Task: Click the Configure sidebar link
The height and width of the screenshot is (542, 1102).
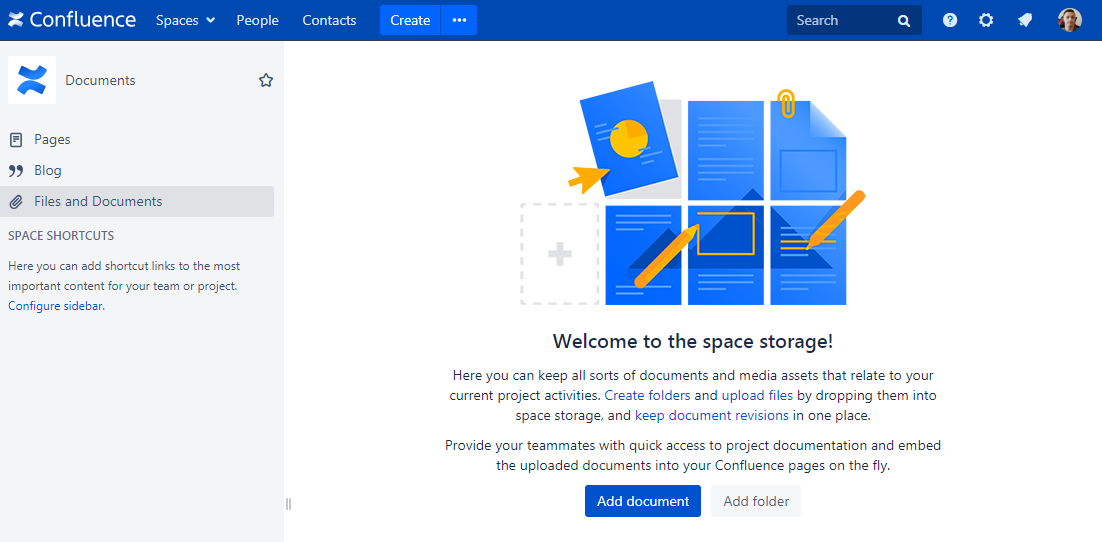Action: click(55, 306)
